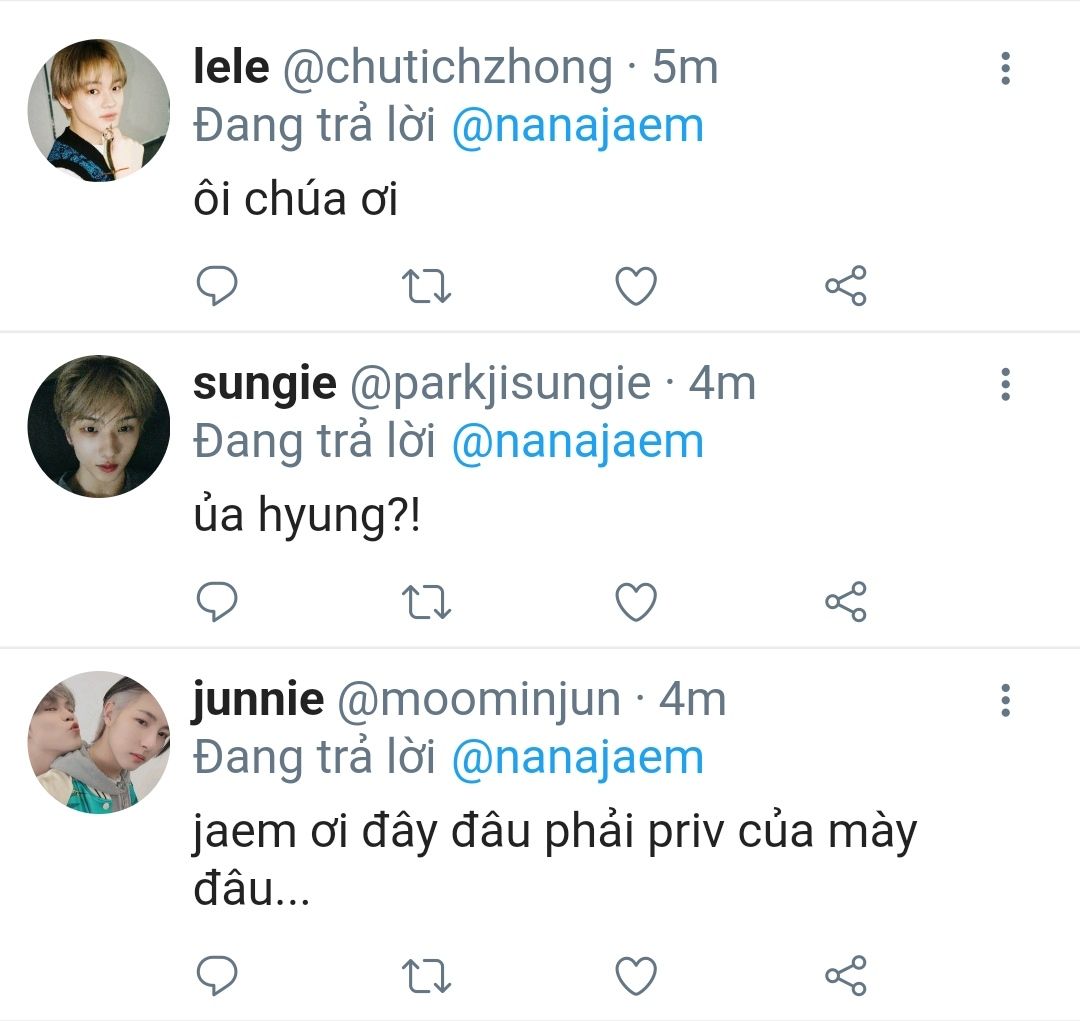
Task: Share lele's tweet
Action: [x=845, y=287]
